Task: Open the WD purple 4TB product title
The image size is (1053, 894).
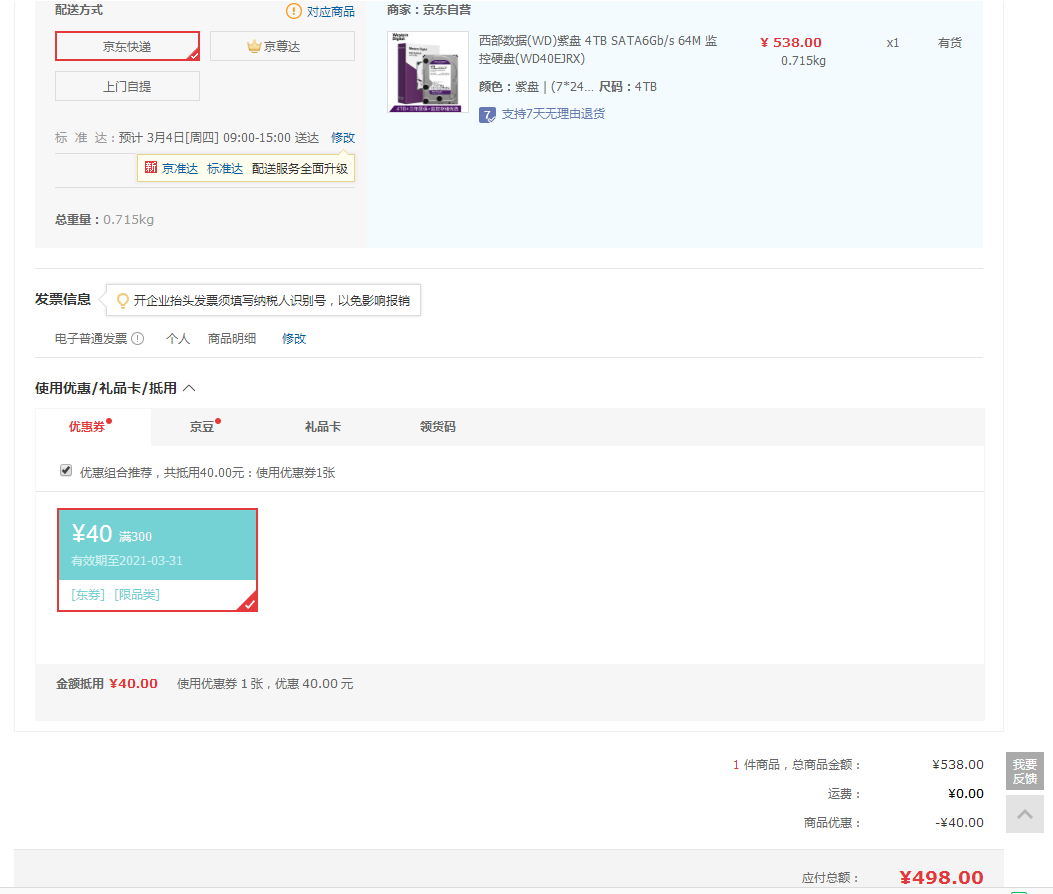Action: pyautogui.click(x=598, y=50)
